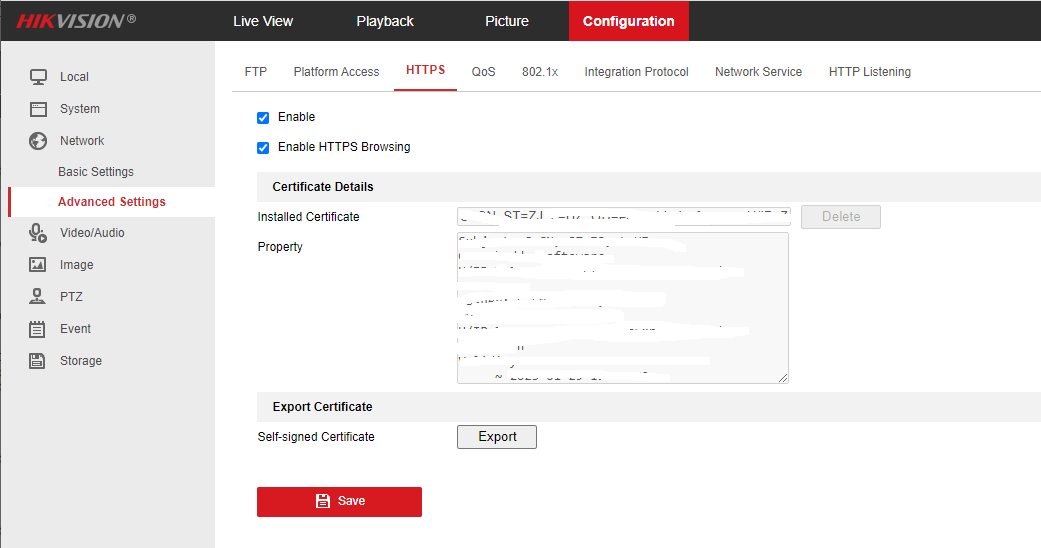The image size is (1041, 548).
Task: Switch to the QoS tab
Action: [484, 72]
